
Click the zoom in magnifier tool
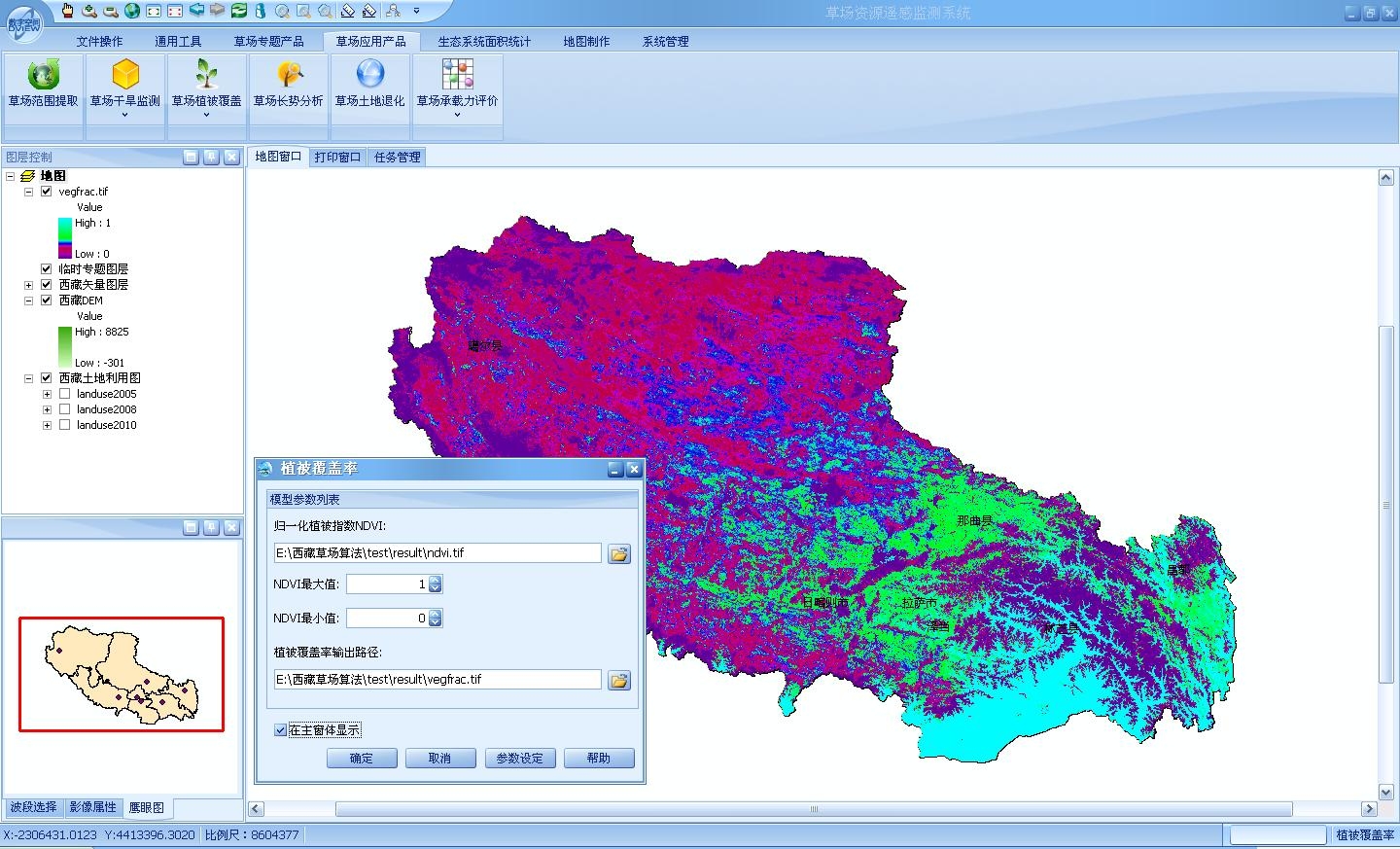88,11
